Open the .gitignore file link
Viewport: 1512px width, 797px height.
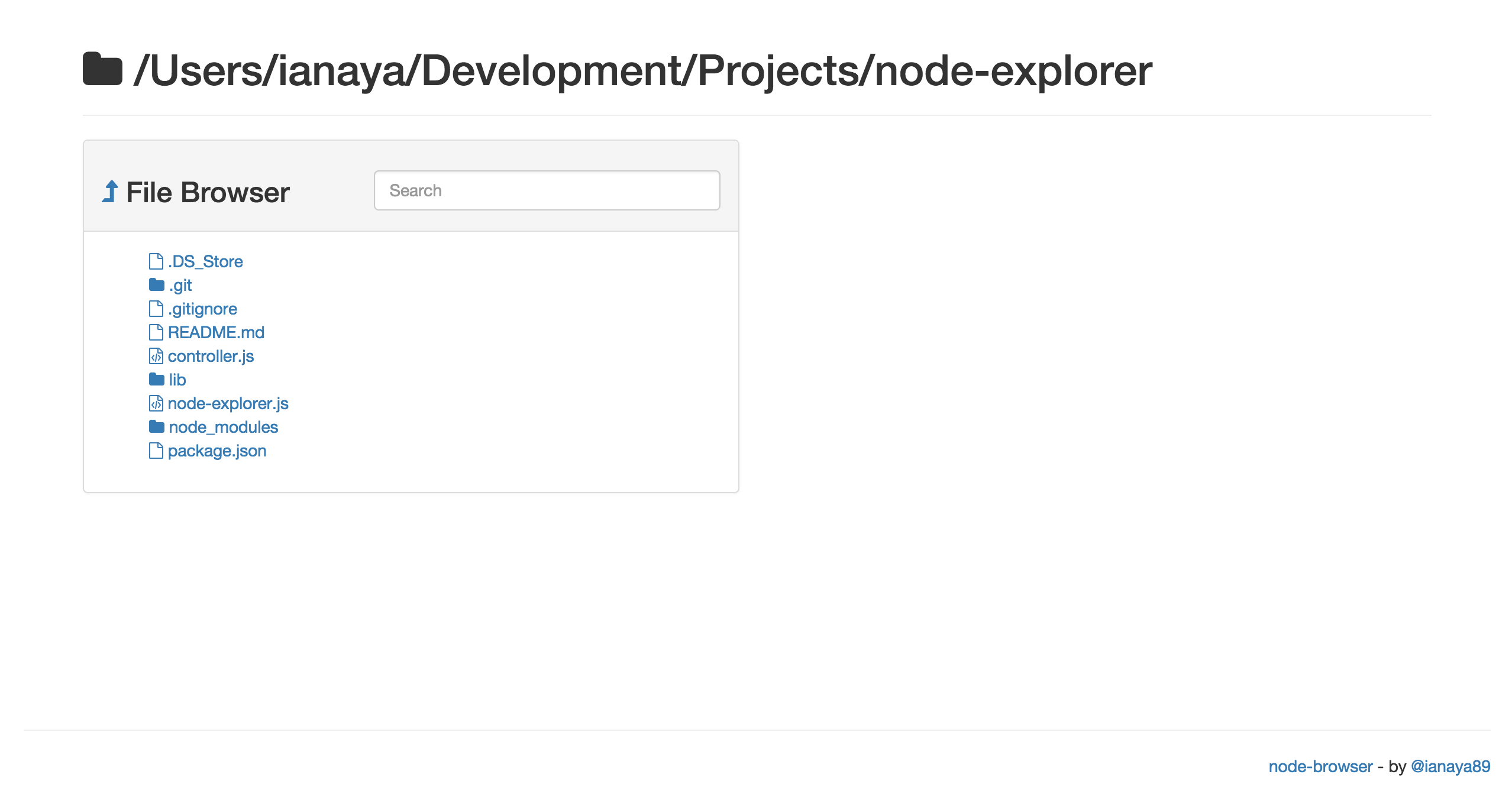pyautogui.click(x=202, y=309)
